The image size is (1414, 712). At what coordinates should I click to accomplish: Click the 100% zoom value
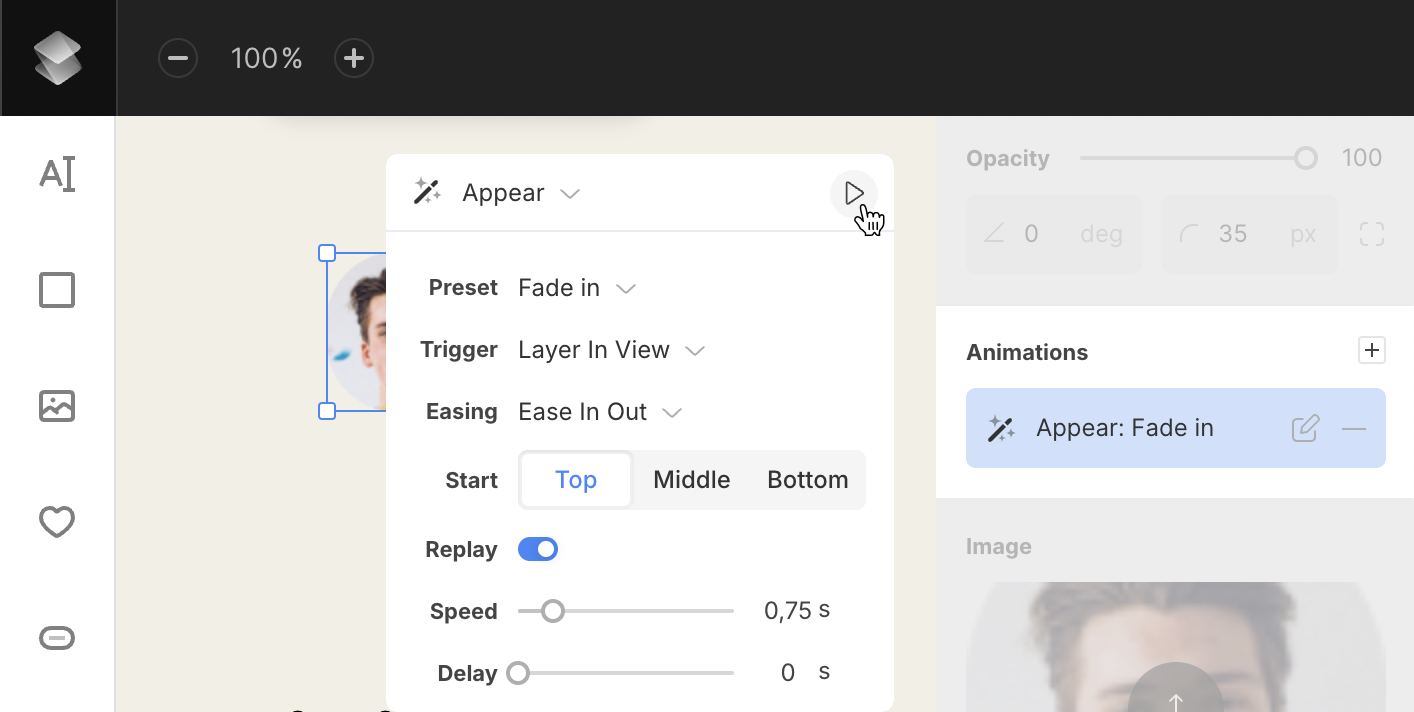tap(266, 58)
